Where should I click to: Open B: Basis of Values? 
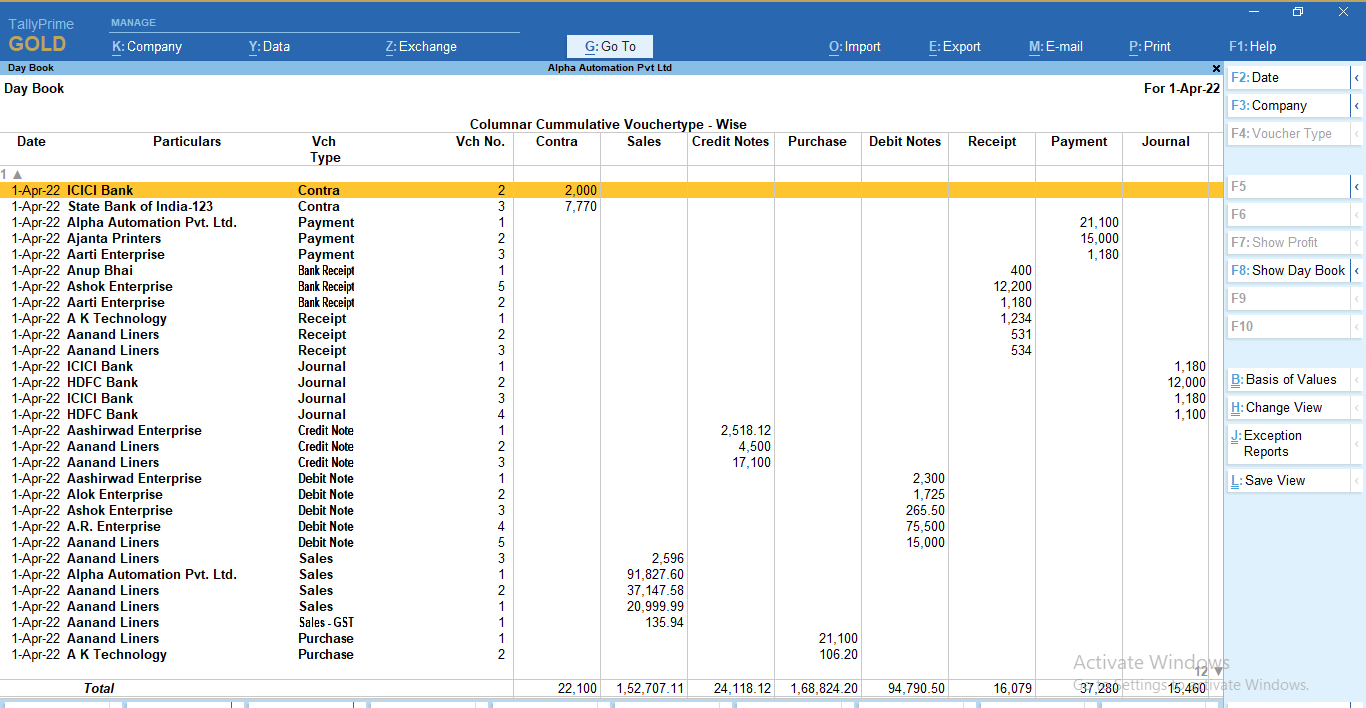click(x=1285, y=379)
